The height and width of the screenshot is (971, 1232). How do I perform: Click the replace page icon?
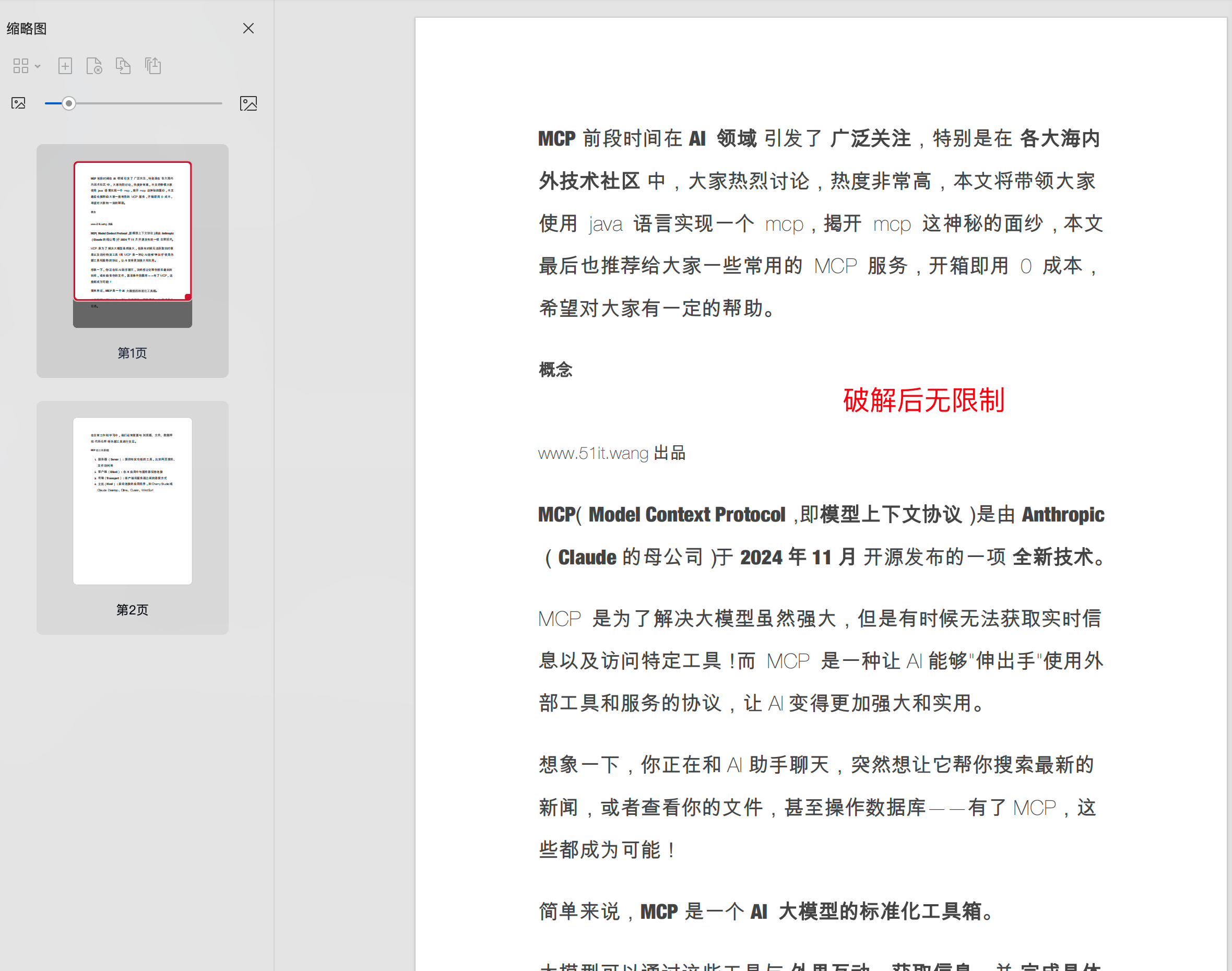123,66
